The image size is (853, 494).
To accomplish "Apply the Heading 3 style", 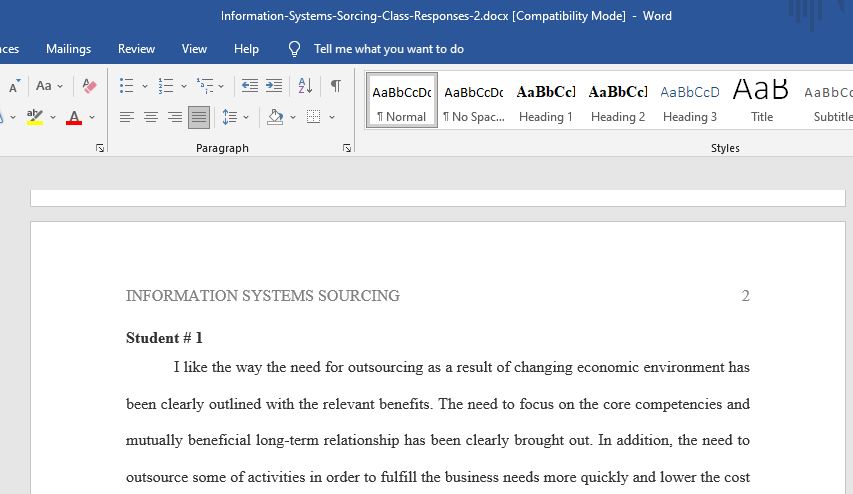I will [x=690, y=100].
